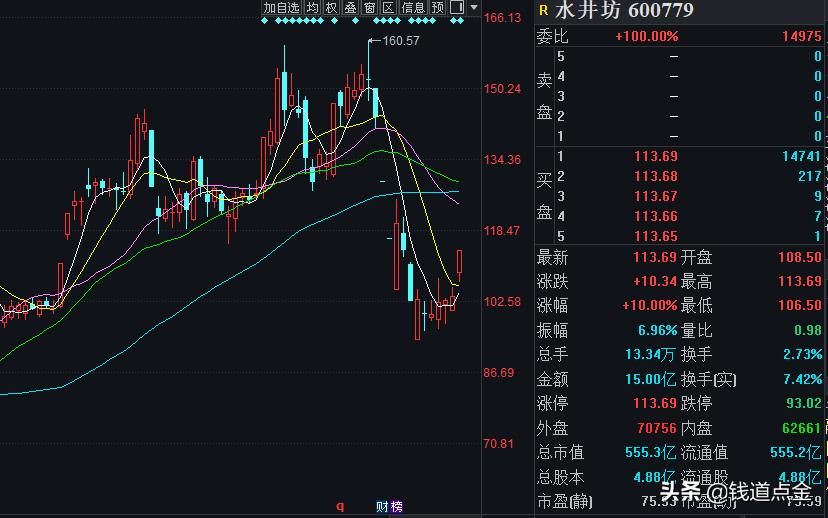This screenshot has height=518, width=828.
Task: Click the 102.58 price axis label
Action: coord(502,302)
